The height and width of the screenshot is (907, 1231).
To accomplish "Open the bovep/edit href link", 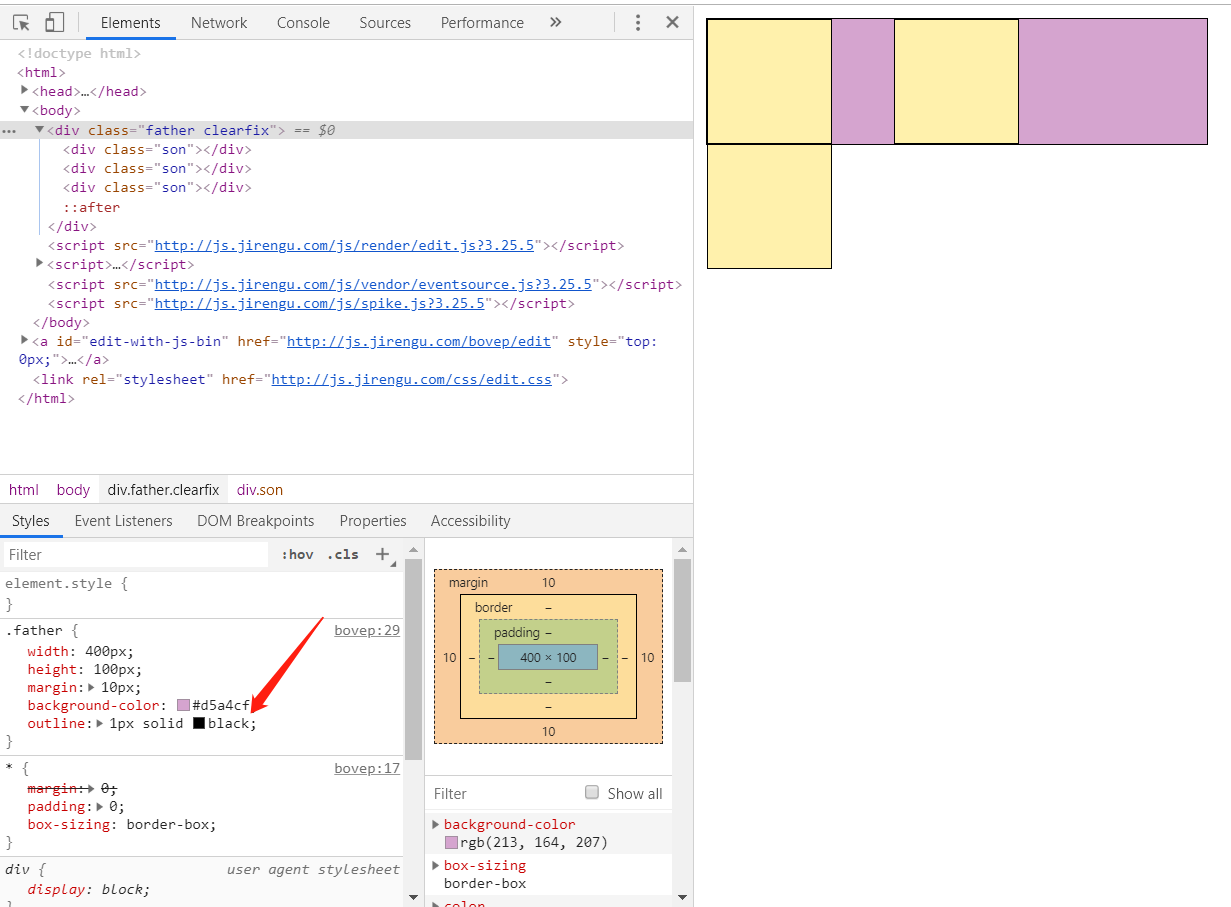I will tap(419, 341).
